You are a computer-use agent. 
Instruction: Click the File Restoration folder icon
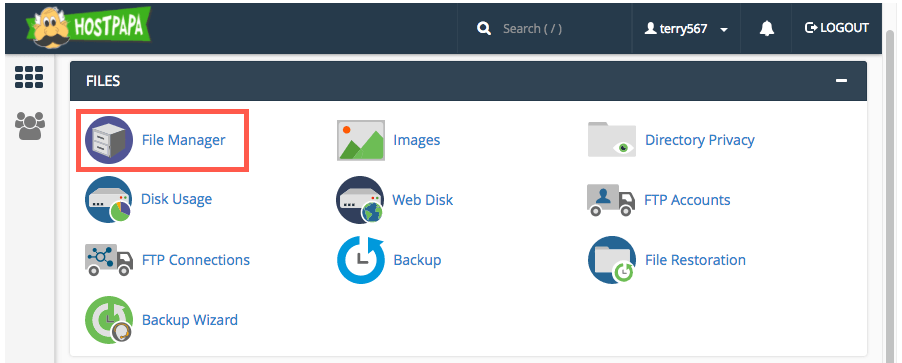tap(611, 260)
